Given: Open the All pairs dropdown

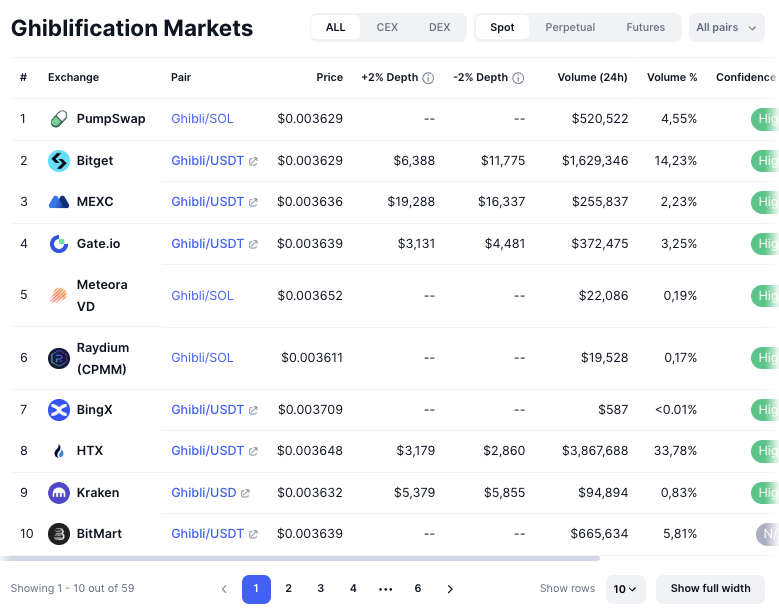Looking at the screenshot, I should 726,28.
